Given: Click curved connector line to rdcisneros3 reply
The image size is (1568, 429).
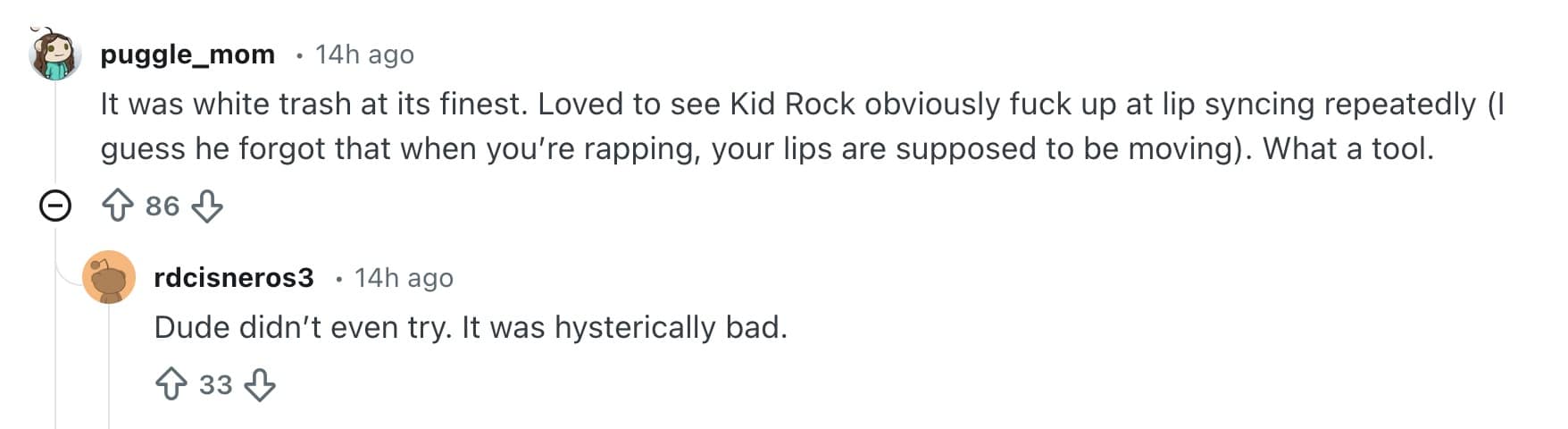Looking at the screenshot, I should click(x=67, y=275).
